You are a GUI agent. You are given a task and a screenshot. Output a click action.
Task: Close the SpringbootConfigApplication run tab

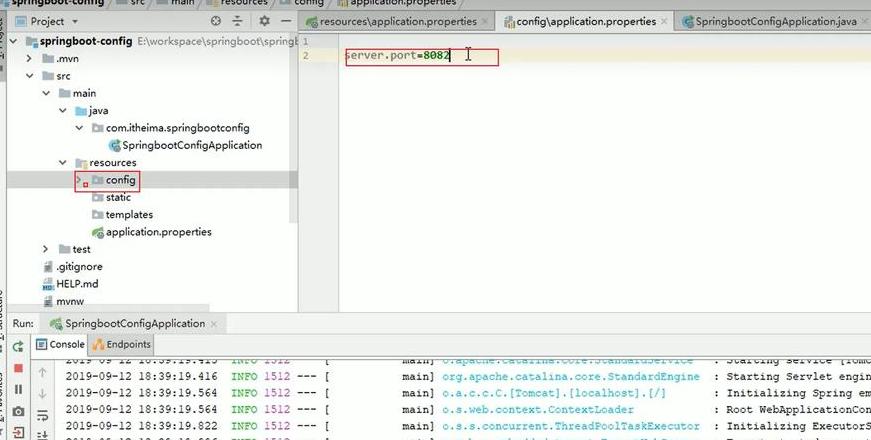coord(213,324)
